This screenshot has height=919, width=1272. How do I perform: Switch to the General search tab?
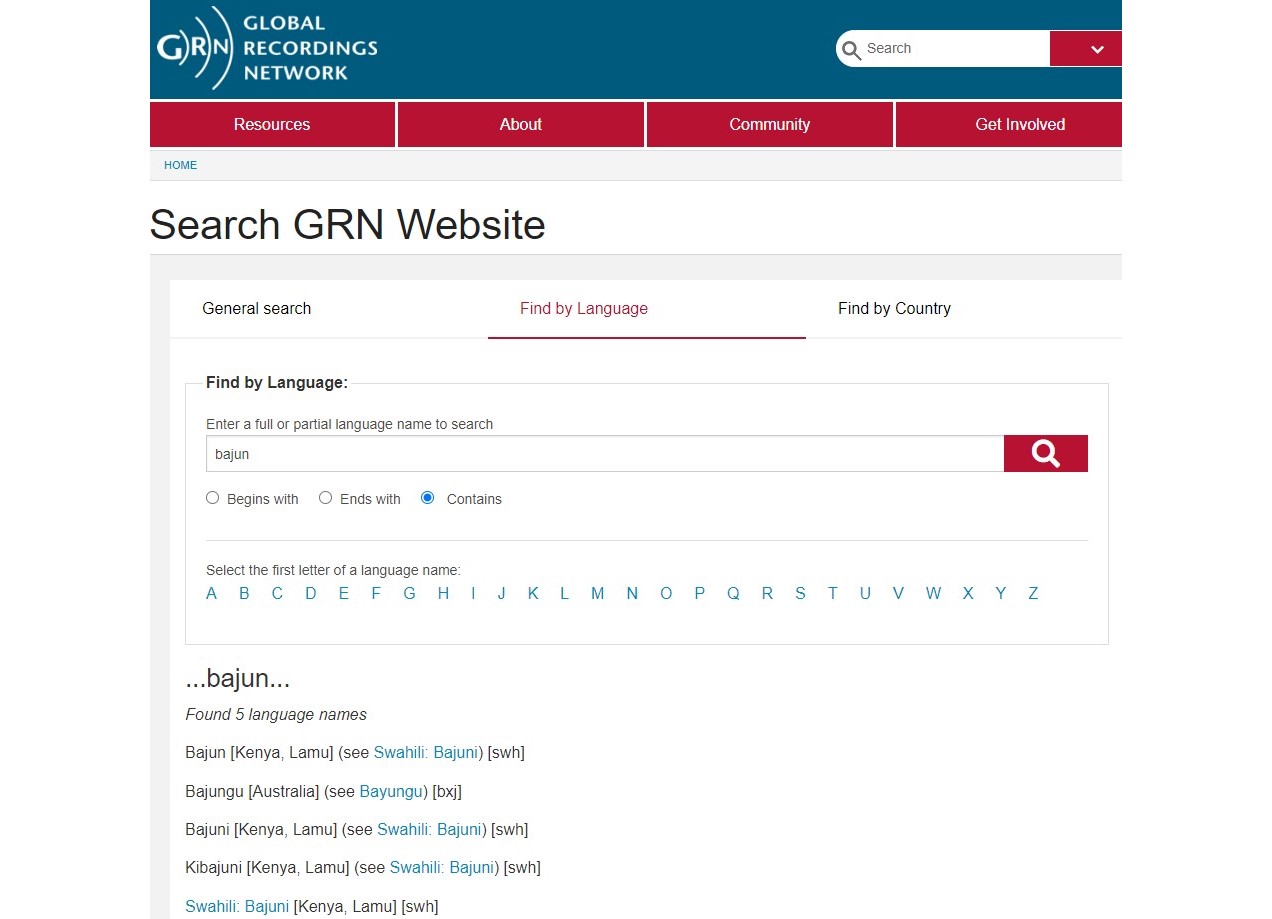click(257, 309)
